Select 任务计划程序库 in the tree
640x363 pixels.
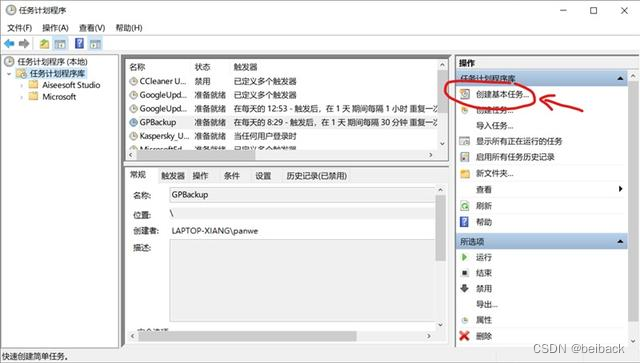[57, 73]
